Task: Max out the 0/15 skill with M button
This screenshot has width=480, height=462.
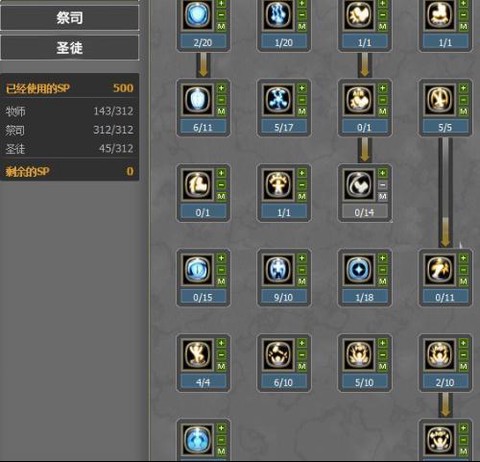Action: pyautogui.click(x=221, y=282)
